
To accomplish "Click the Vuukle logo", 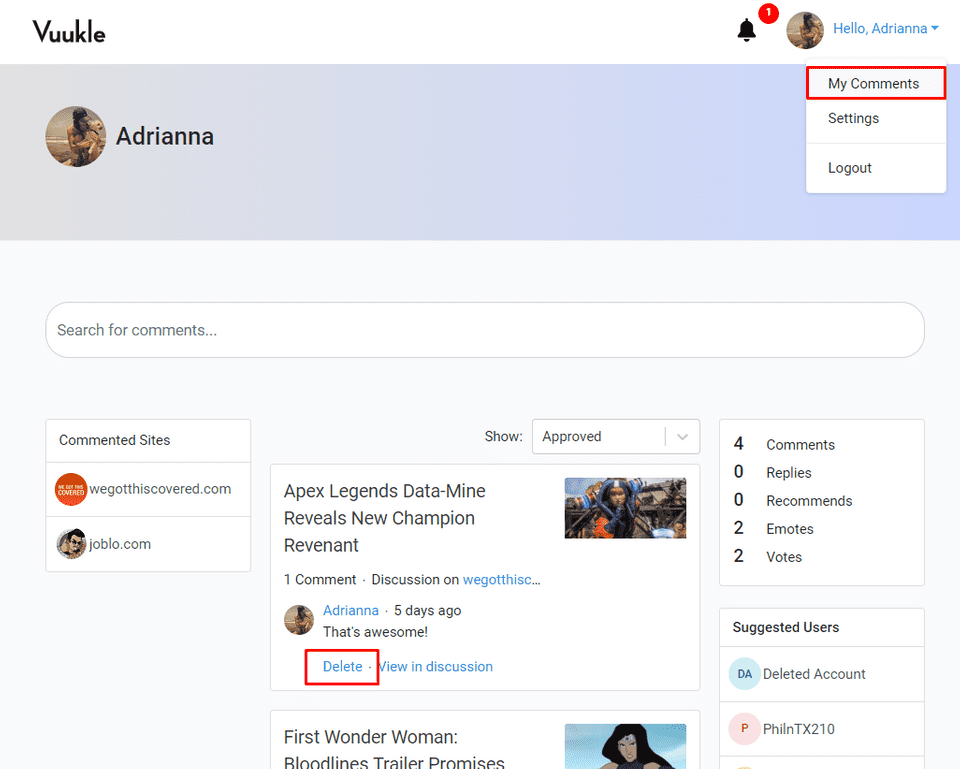I will coord(68,31).
